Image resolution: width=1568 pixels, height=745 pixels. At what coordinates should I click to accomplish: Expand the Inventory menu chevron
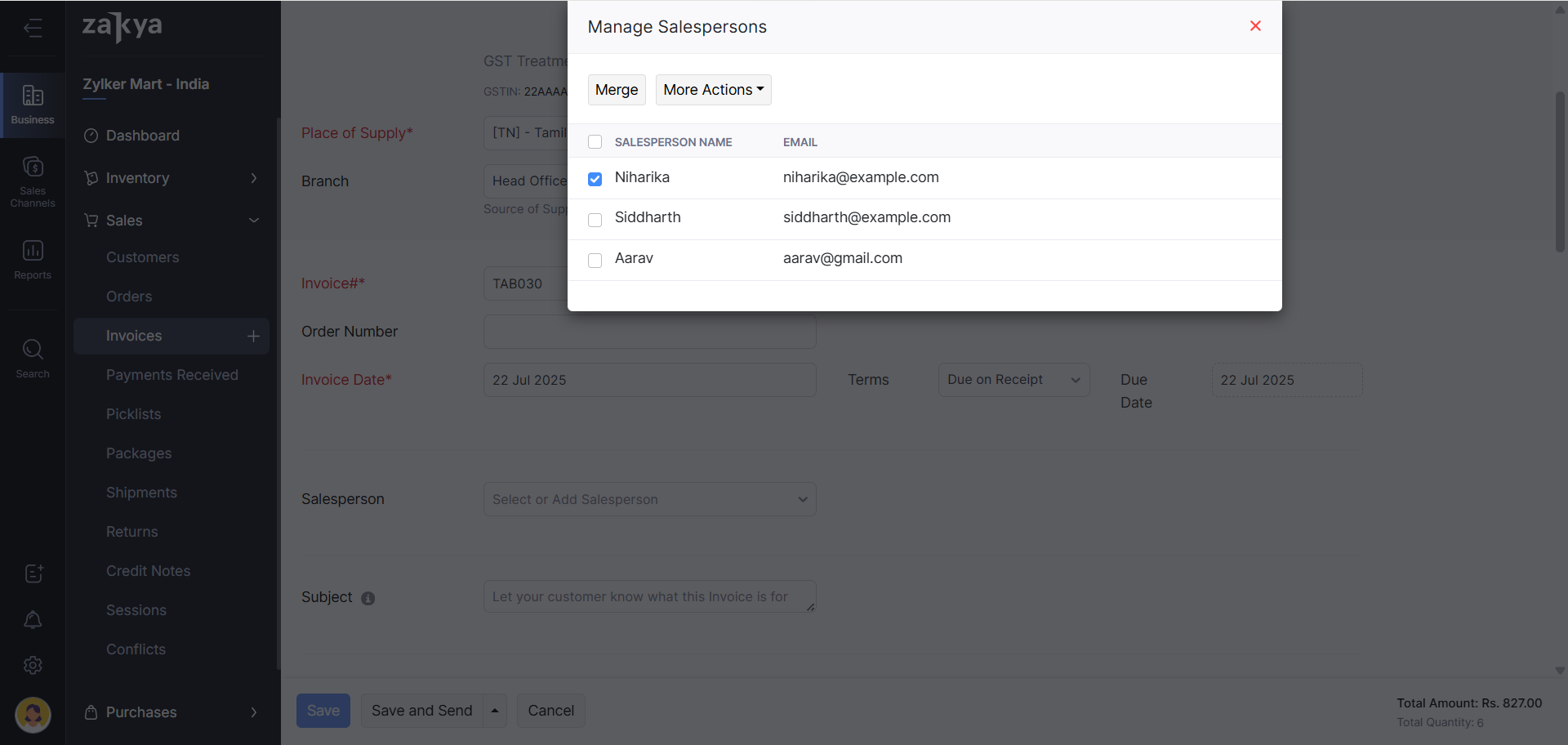(x=253, y=178)
